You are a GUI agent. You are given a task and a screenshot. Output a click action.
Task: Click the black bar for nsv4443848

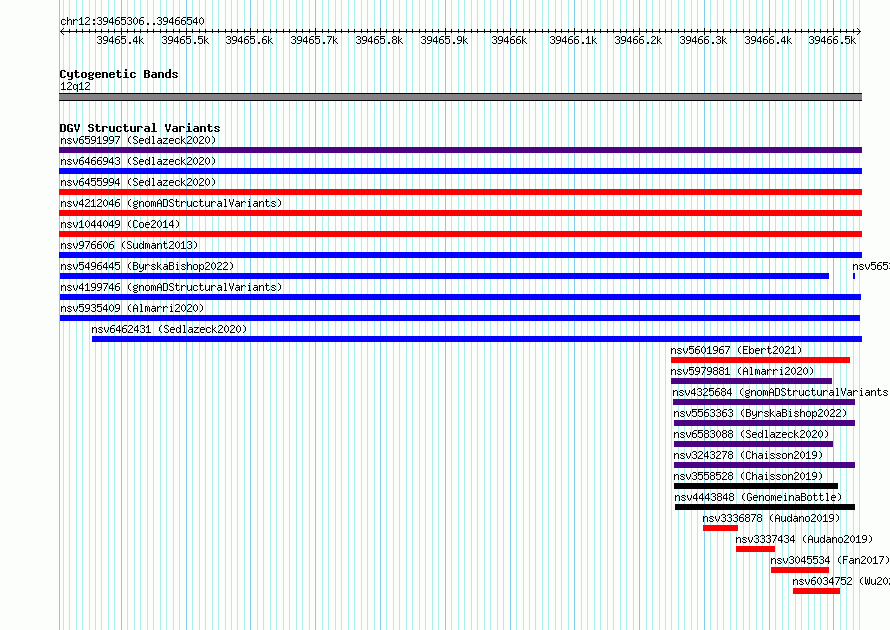pyautogui.click(x=765, y=507)
